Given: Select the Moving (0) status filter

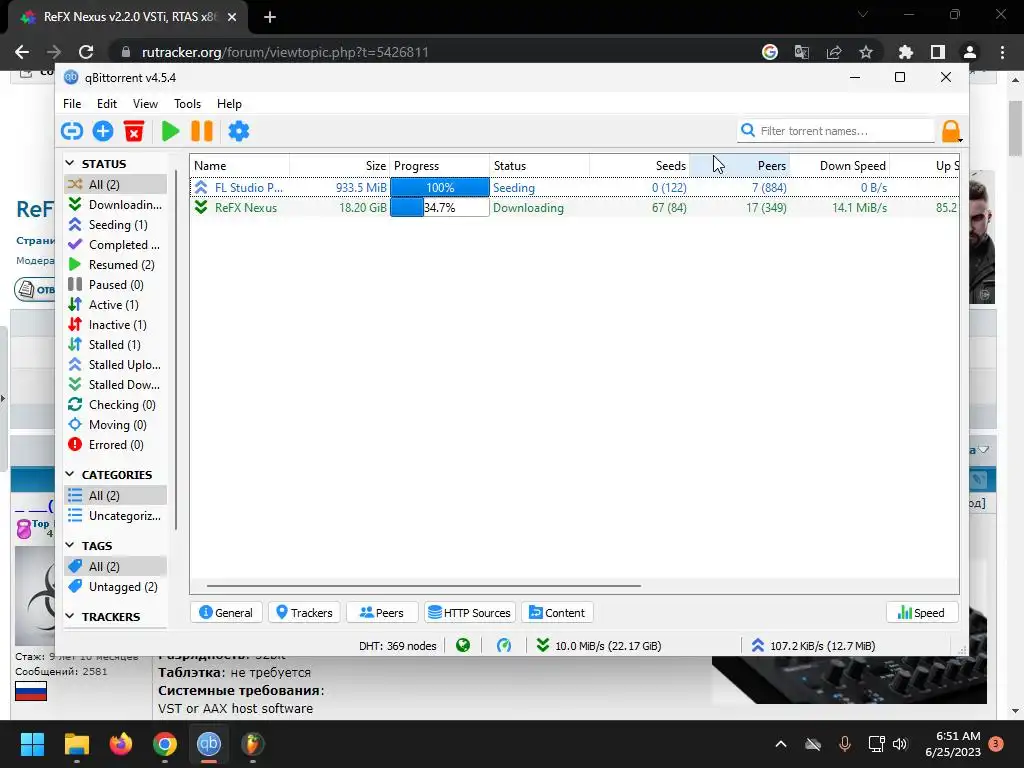Looking at the screenshot, I should pos(116,425).
